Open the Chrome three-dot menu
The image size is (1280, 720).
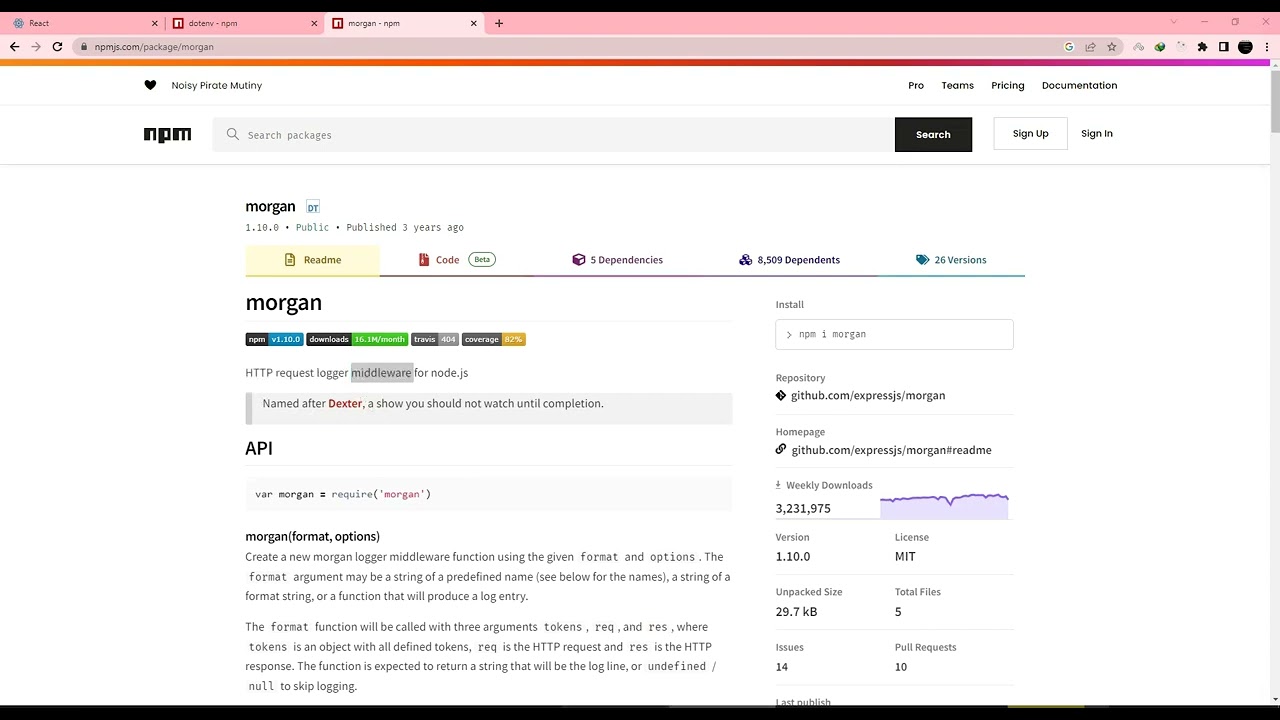[x=1266, y=47]
